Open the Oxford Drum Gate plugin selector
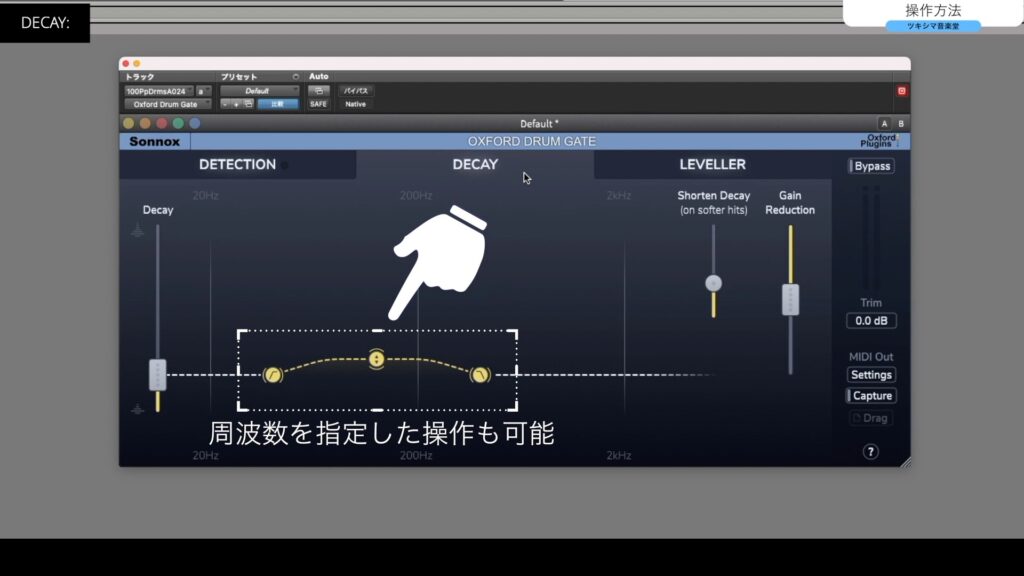Screen dimensions: 1024x576 click(x=167, y=104)
